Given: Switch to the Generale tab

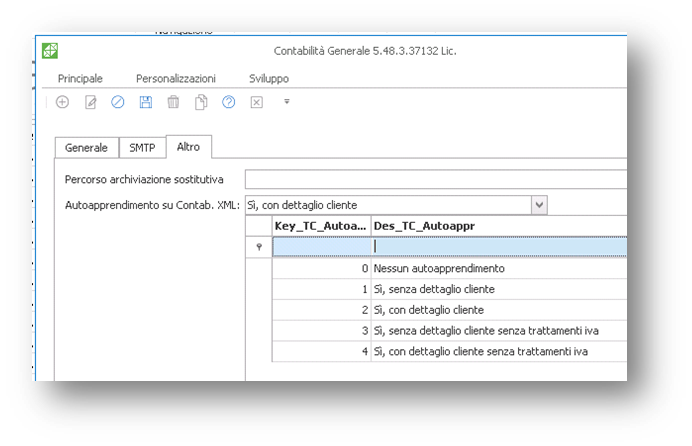Looking at the screenshot, I should pos(86,147).
